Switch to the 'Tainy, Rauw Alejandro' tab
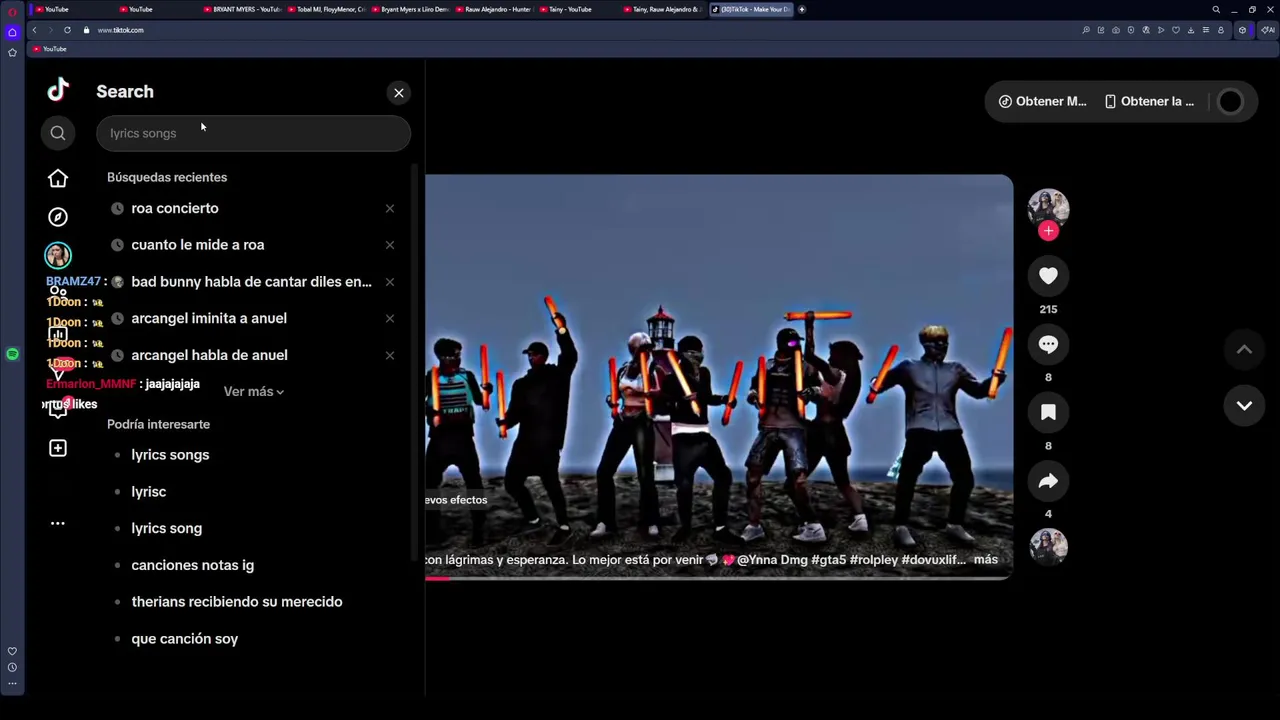Viewport: 1280px width, 720px height. pos(663,9)
